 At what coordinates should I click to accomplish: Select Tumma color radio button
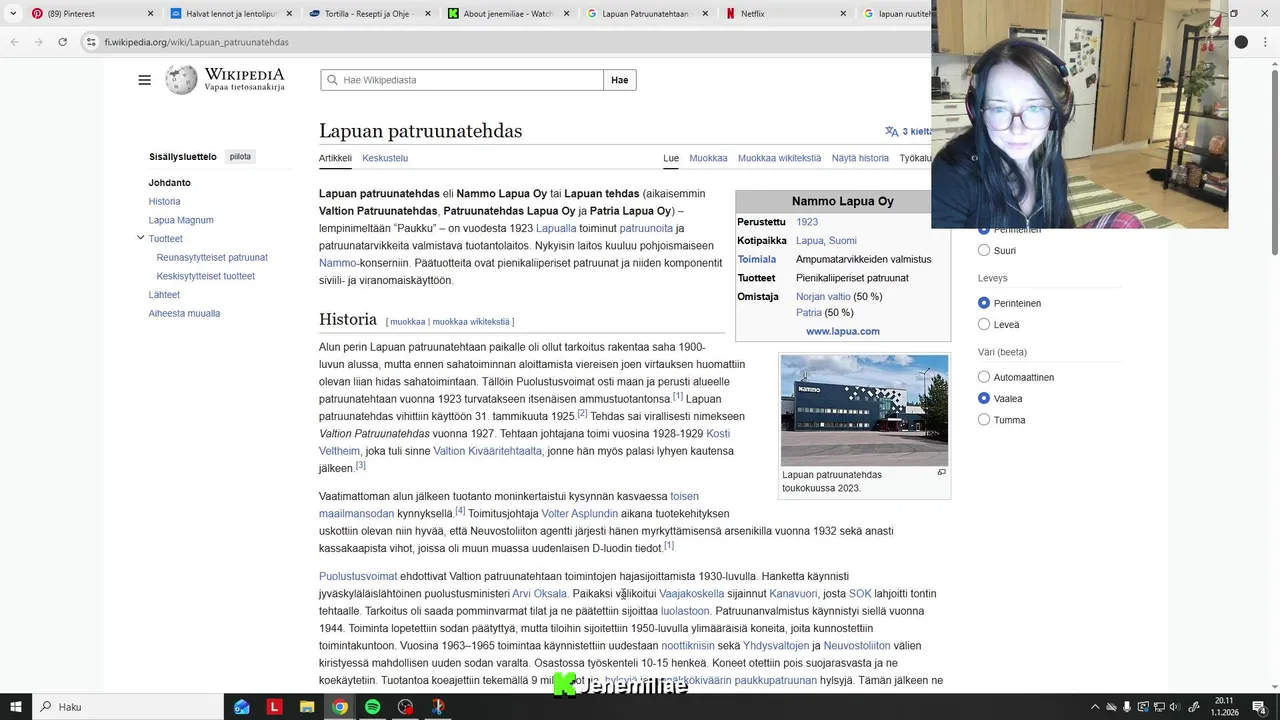[984, 420]
